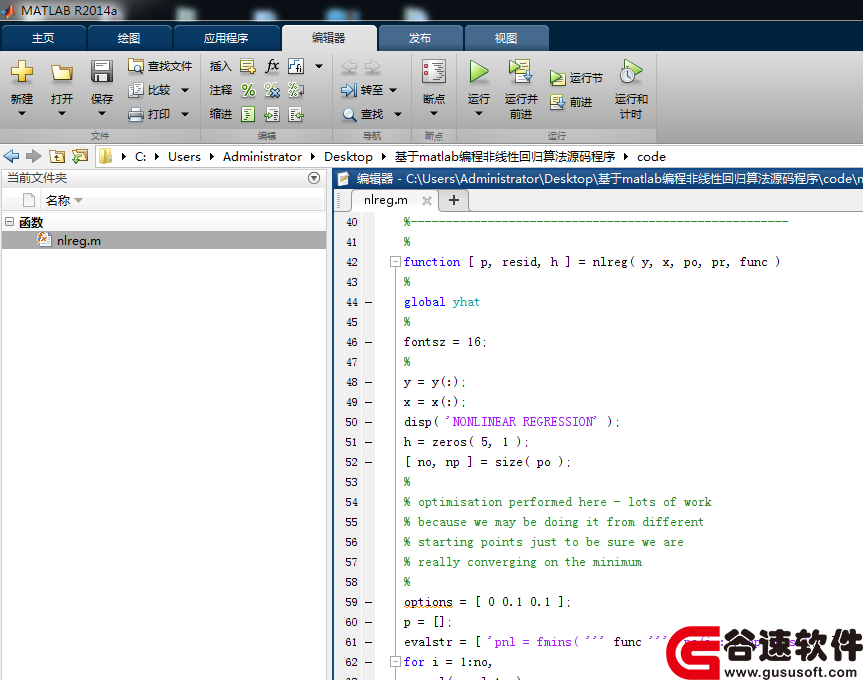Image resolution: width=863 pixels, height=680 pixels.
Task: Fold the function block at line 42
Action: [395, 262]
